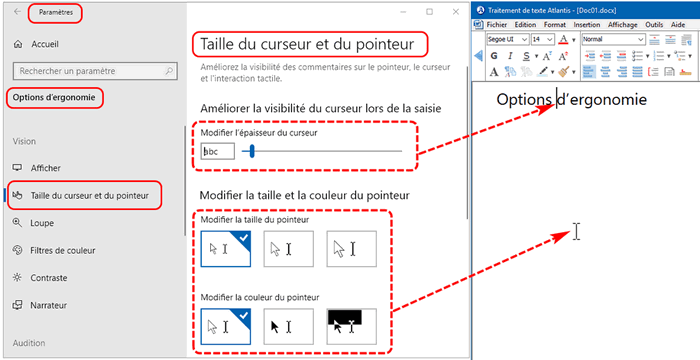Image resolution: width=700 pixels, height=360 pixels.
Task: Click the page document icon in toolbar
Action: (669, 72)
